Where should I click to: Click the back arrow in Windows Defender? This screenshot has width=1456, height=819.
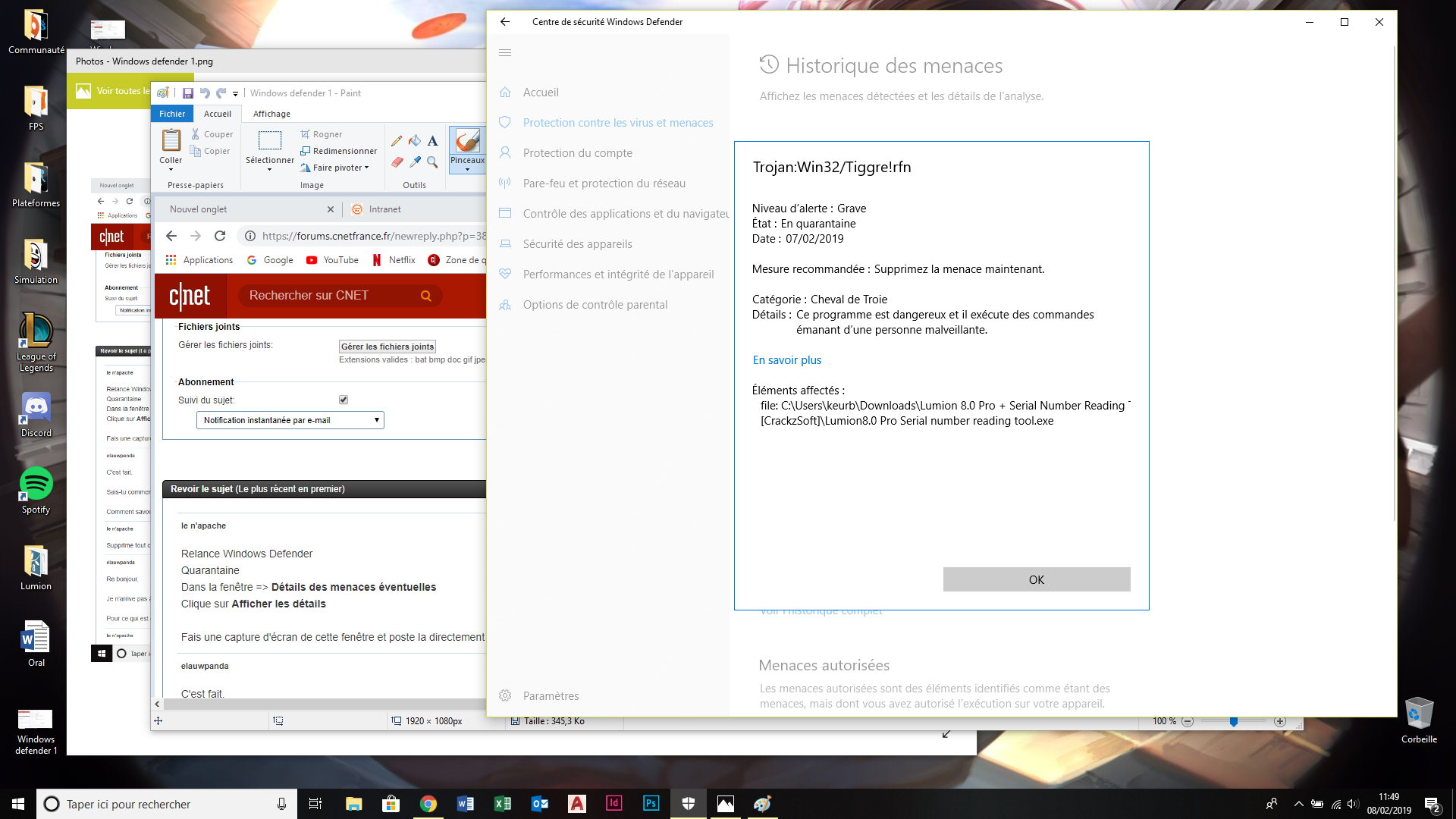pyautogui.click(x=505, y=22)
